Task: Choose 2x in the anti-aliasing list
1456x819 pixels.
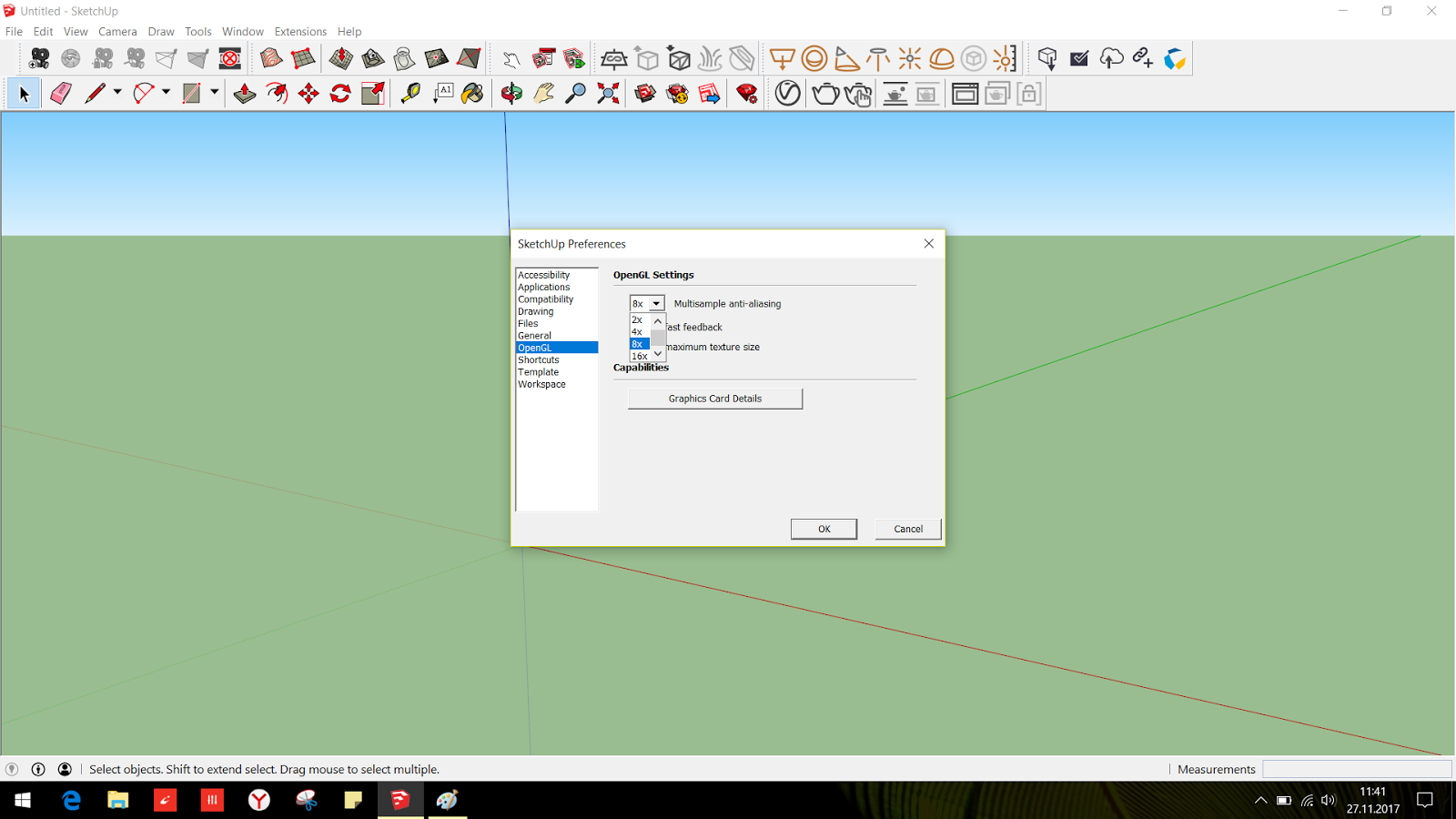Action: [640, 319]
